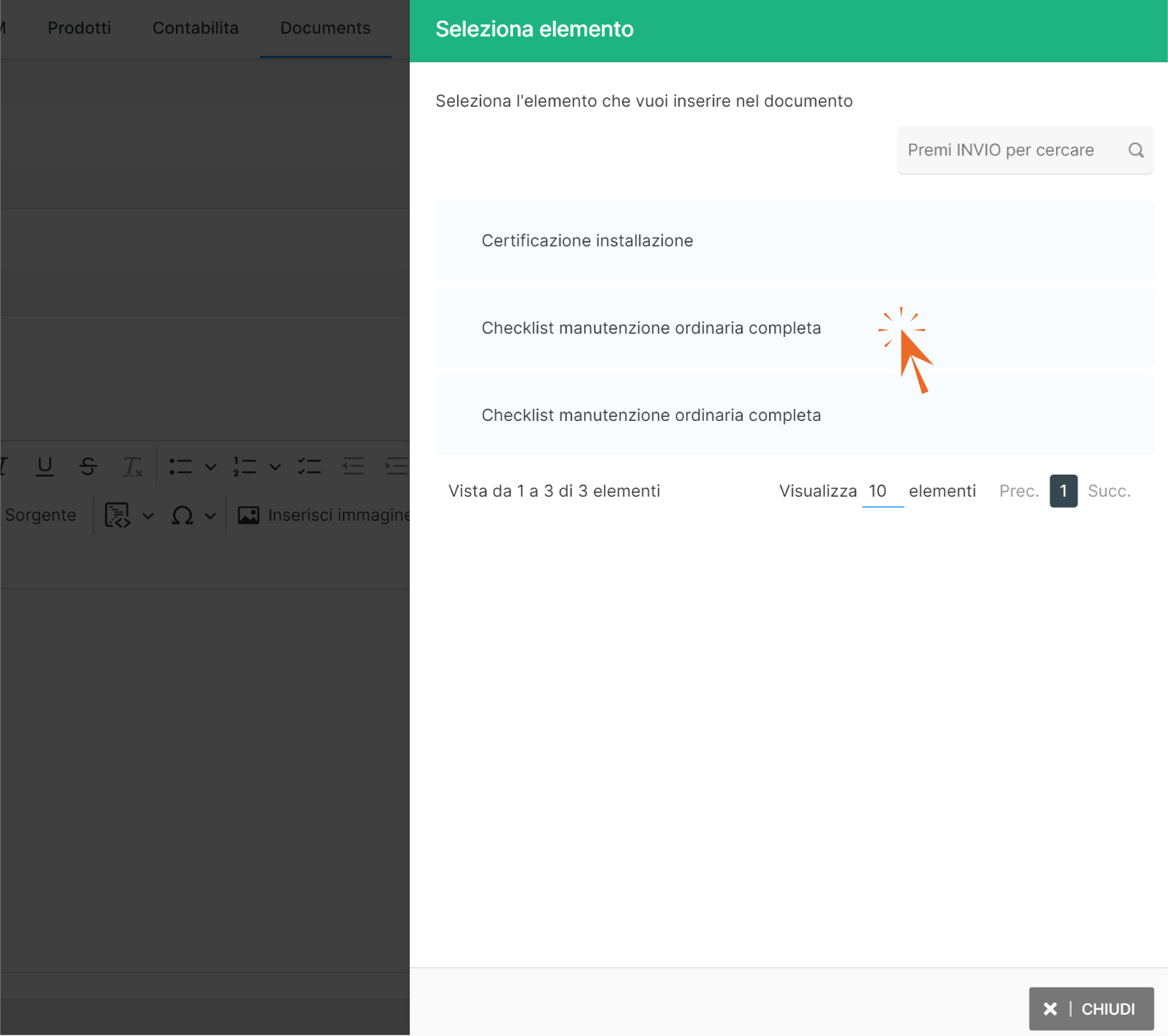
Task: Open the Contabilita tab
Action: (195, 28)
